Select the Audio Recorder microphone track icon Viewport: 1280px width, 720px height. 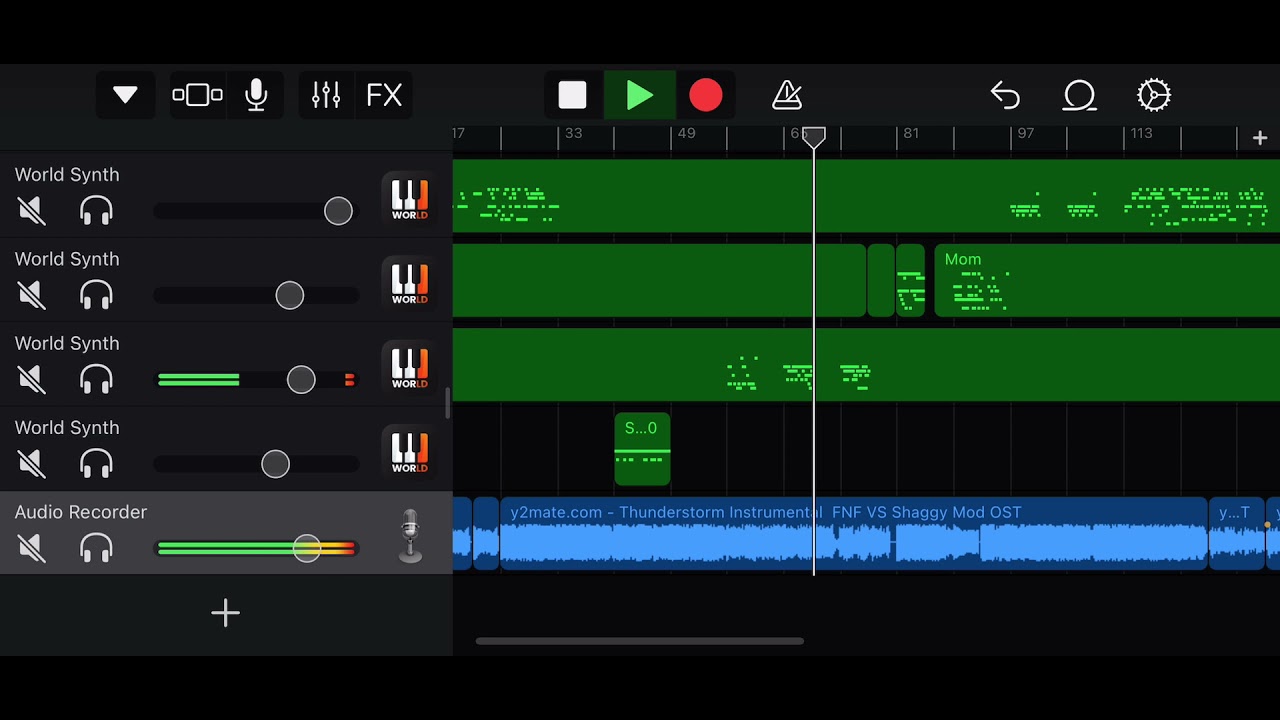tap(410, 536)
